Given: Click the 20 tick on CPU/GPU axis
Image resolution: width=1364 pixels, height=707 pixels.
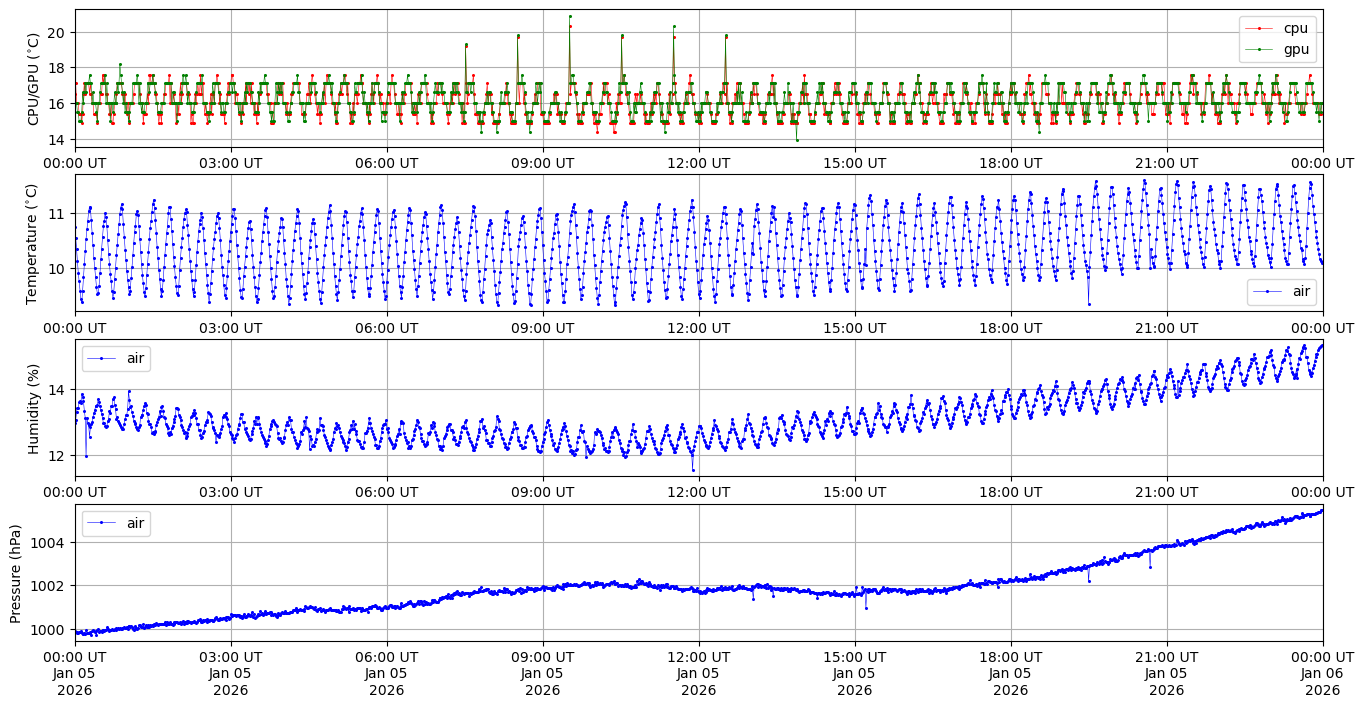Looking at the screenshot, I should tap(56, 33).
